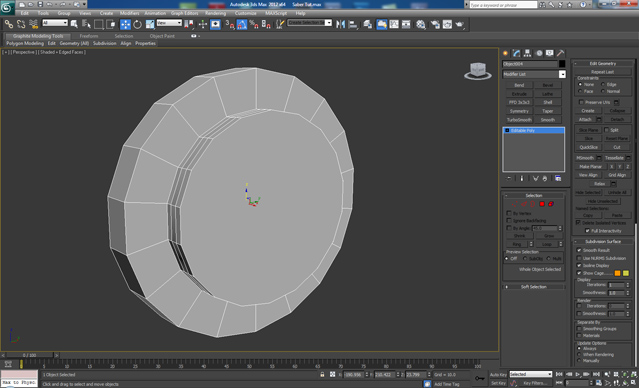Expand the Soft Selection rollout

pyautogui.click(x=533, y=287)
